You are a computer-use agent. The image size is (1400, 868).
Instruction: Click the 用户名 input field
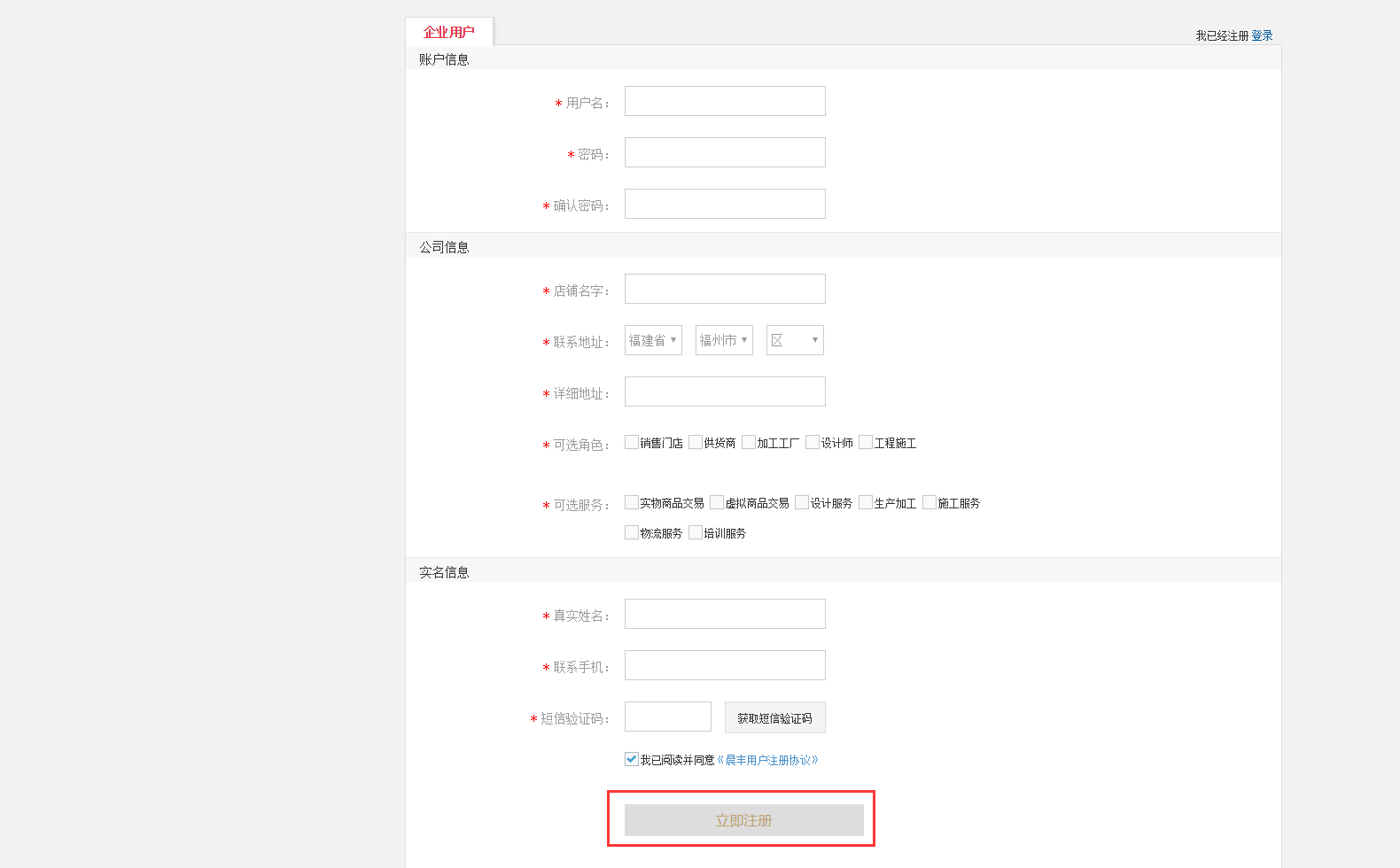[724, 101]
